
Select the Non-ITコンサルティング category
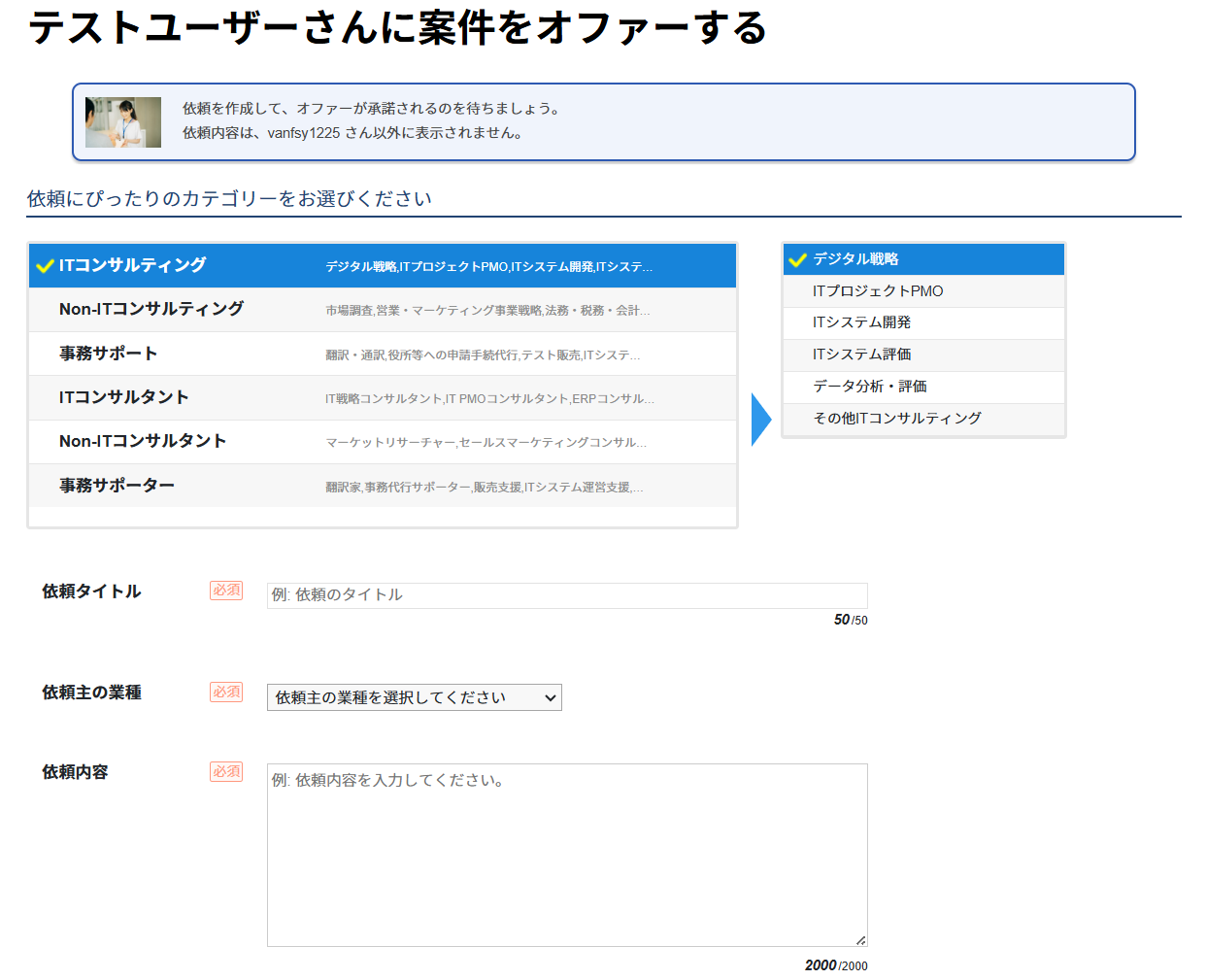point(383,310)
